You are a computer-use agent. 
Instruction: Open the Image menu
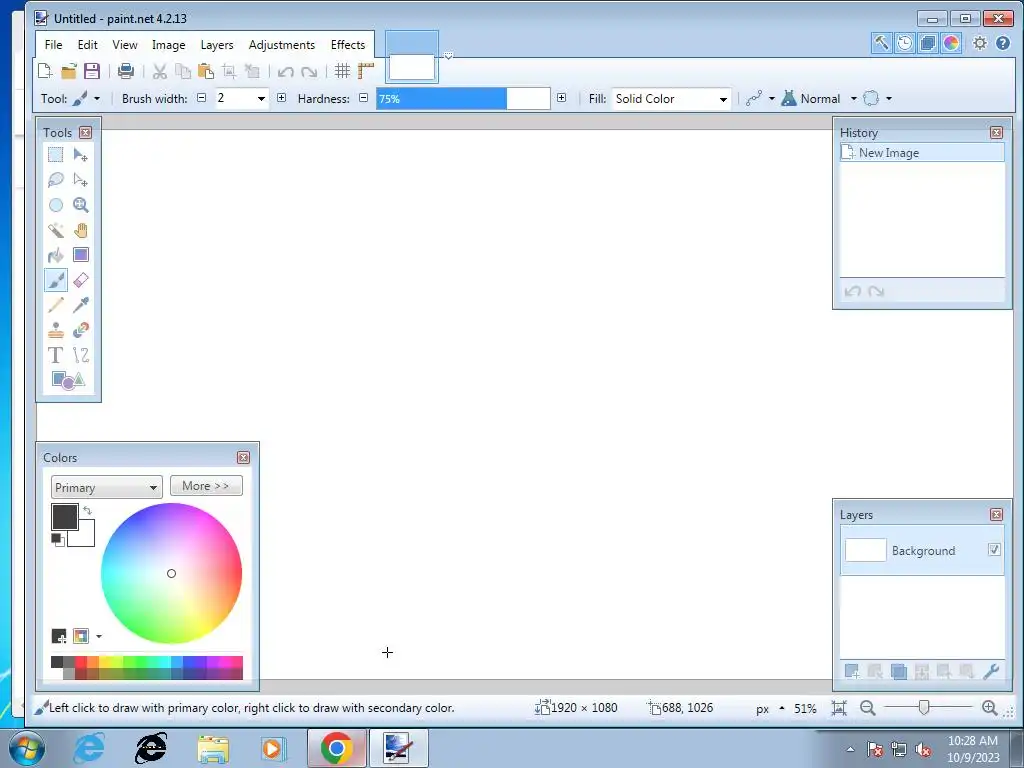[x=168, y=44]
